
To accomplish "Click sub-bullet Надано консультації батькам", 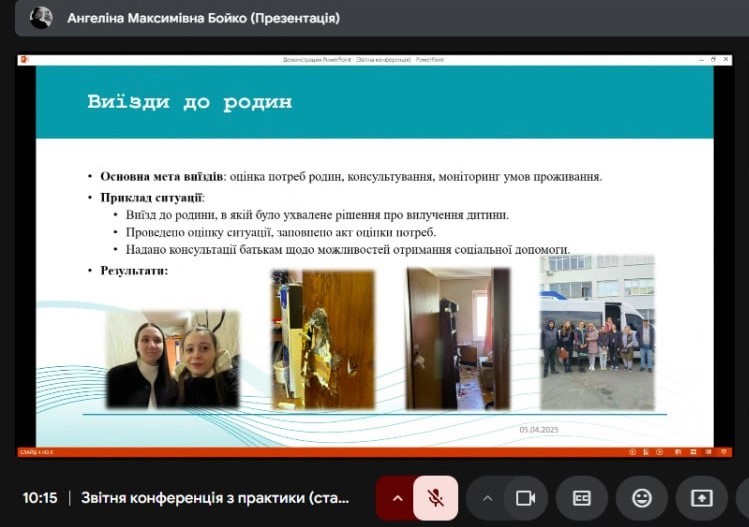I will click(348, 249).
